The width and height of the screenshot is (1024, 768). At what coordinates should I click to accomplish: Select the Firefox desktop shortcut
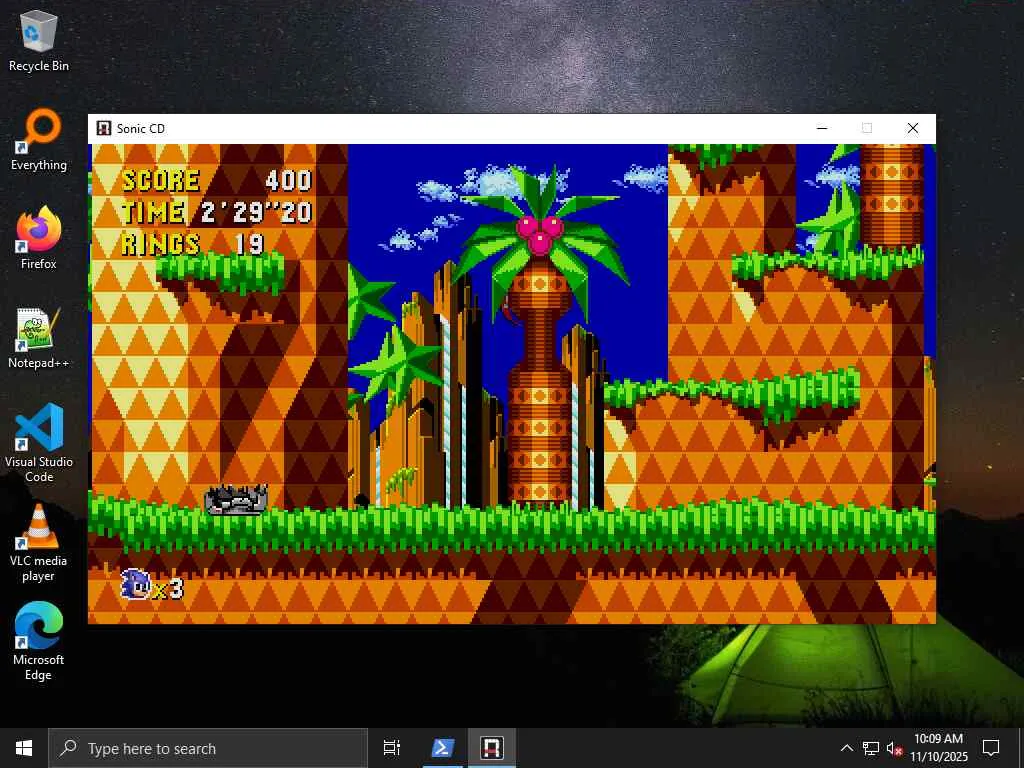tap(39, 238)
